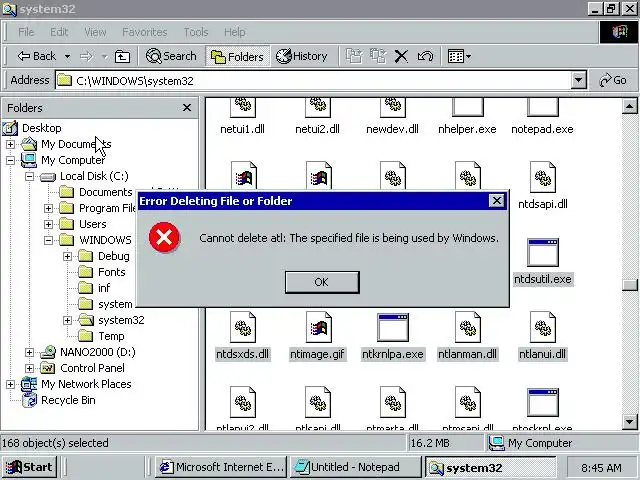Viewport: 640px width, 480px height.
Task: Click the 8:45 AM clock
Action: pyautogui.click(x=601, y=468)
